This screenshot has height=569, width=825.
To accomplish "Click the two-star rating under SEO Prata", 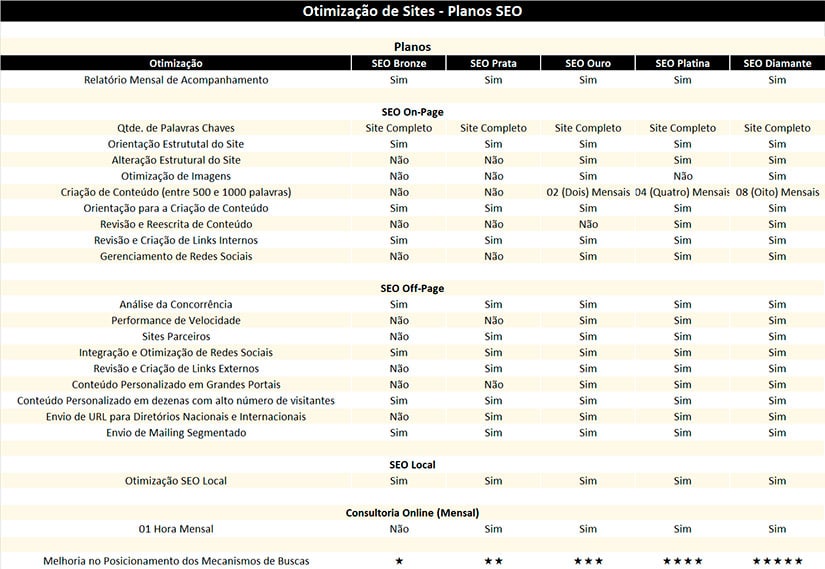I will (494, 561).
